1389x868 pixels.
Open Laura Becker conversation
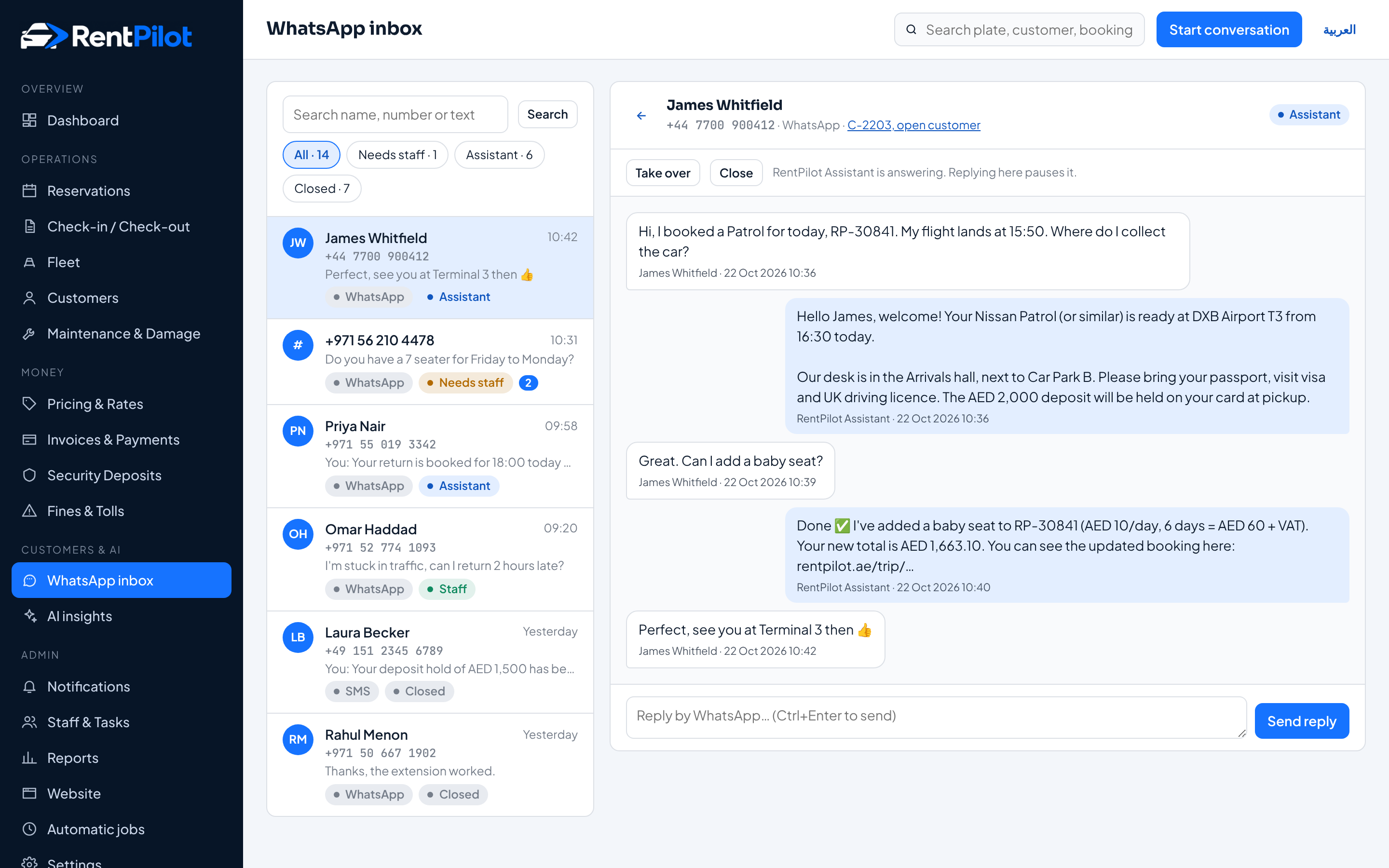[430, 662]
